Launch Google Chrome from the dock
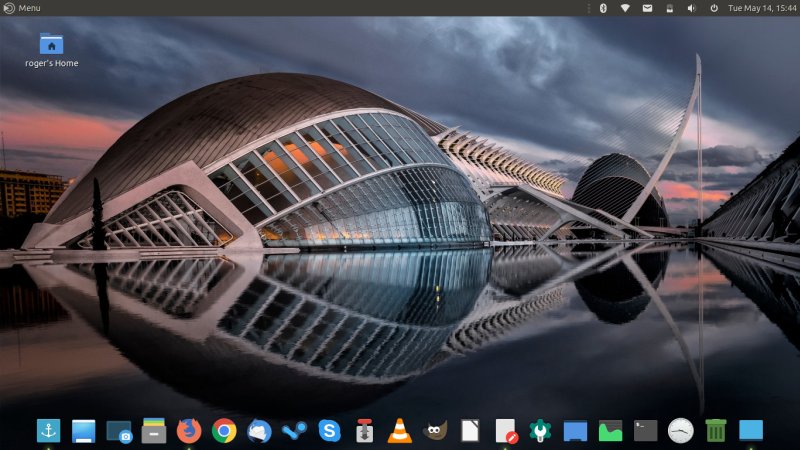800x450 pixels. click(x=224, y=431)
